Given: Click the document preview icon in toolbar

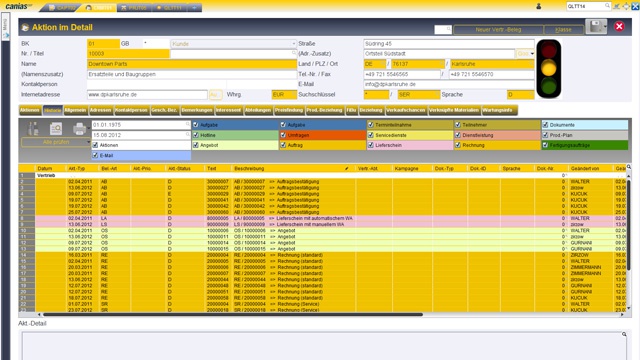Looking at the screenshot, I should click(56, 129).
